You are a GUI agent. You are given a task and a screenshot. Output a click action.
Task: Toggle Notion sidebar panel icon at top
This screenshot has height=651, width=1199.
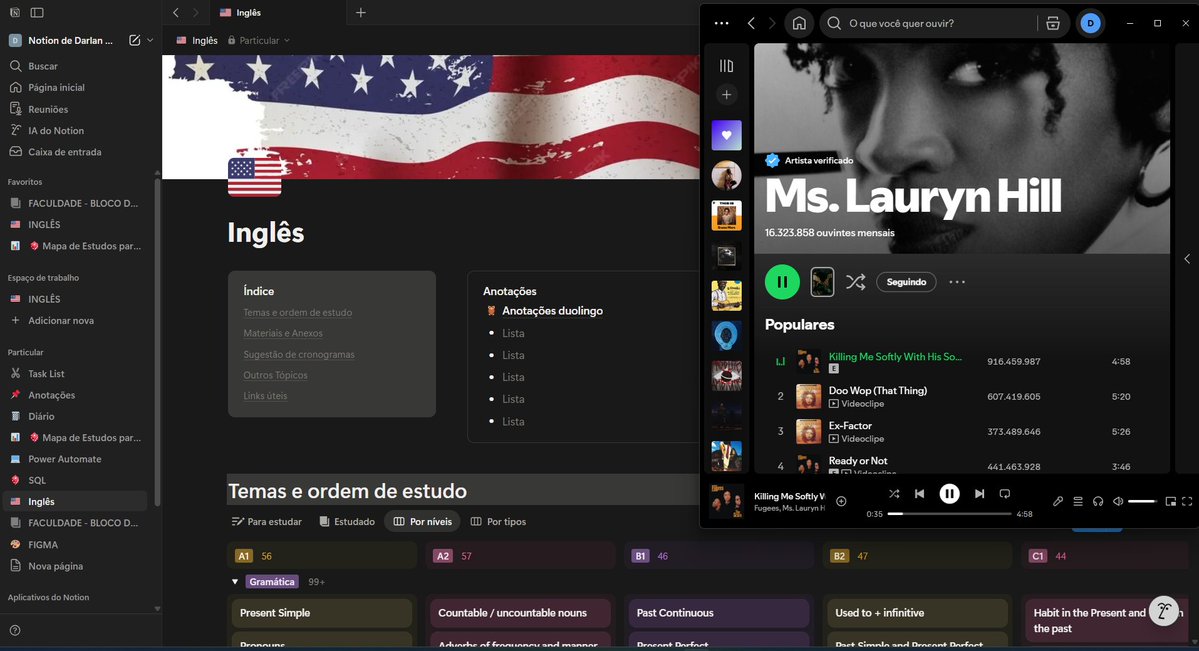[x=37, y=12]
